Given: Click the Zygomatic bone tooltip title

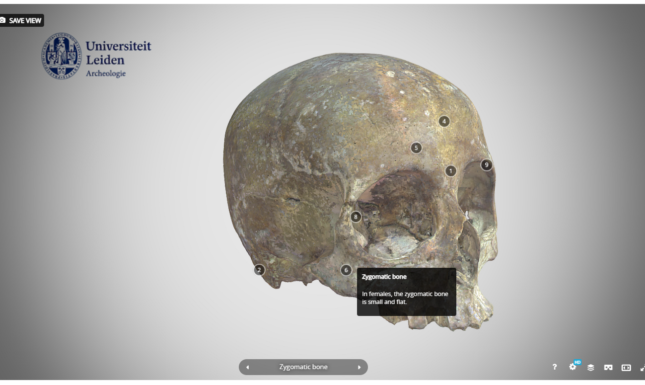Looking at the screenshot, I should point(384,277).
